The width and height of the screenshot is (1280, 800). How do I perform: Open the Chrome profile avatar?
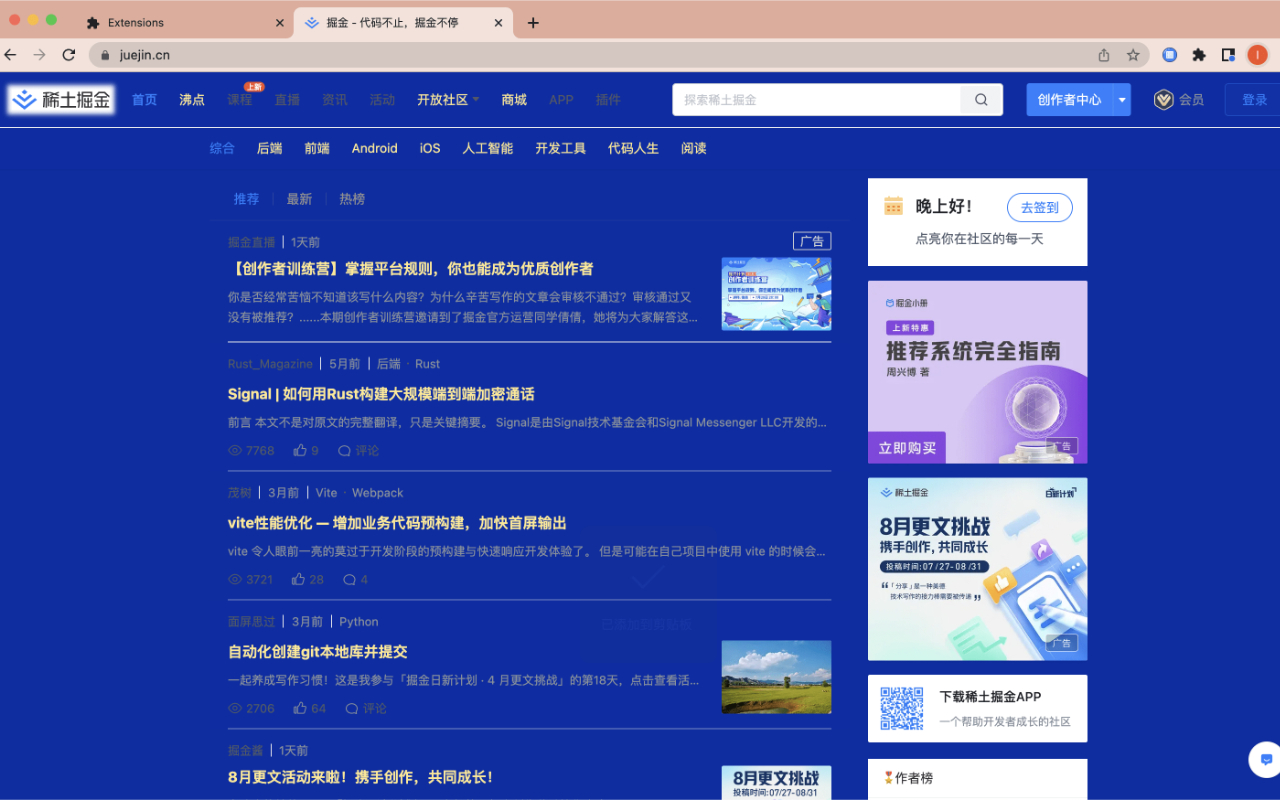coord(1257,55)
